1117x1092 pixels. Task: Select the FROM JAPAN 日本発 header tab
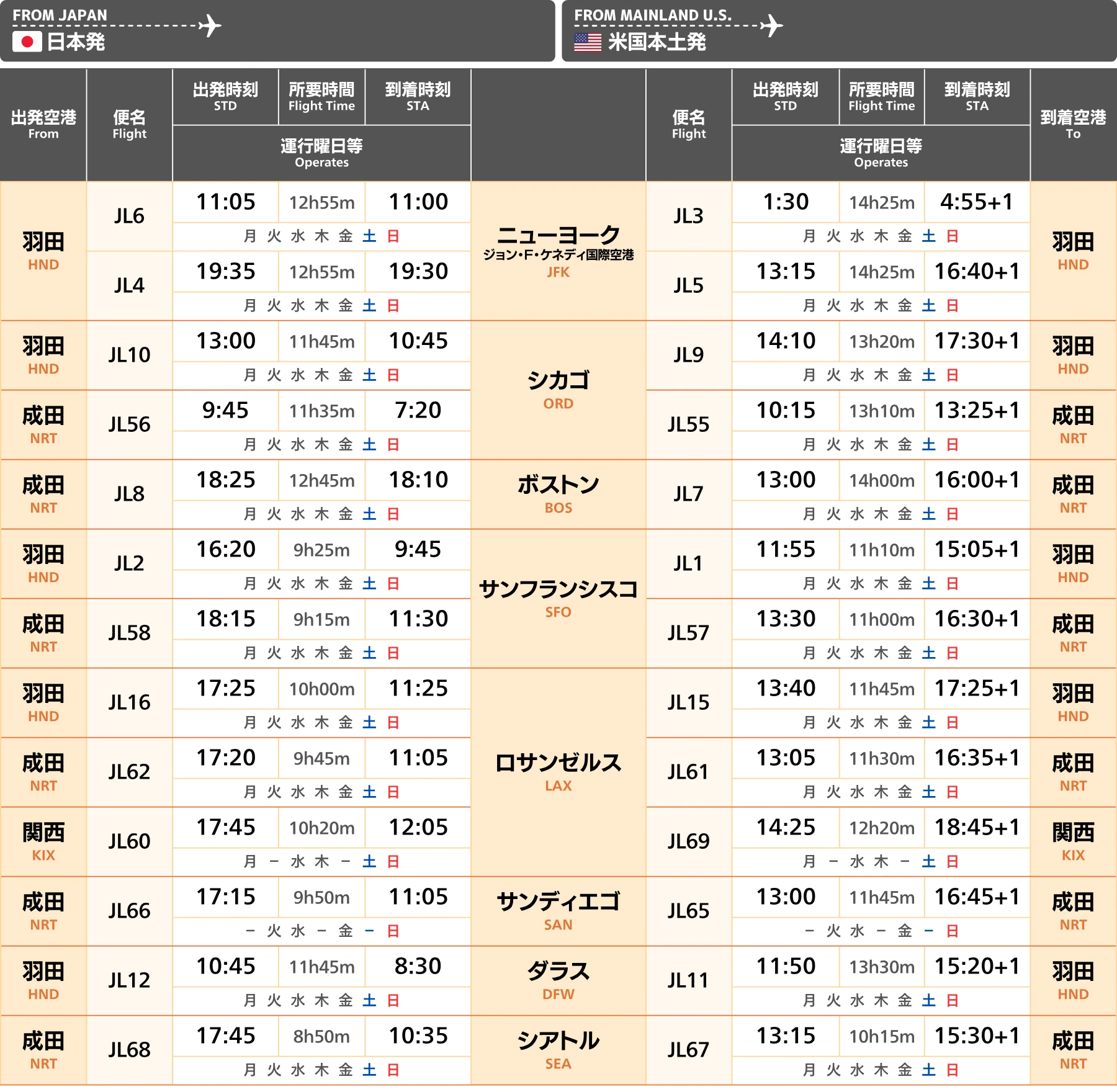click(277, 30)
